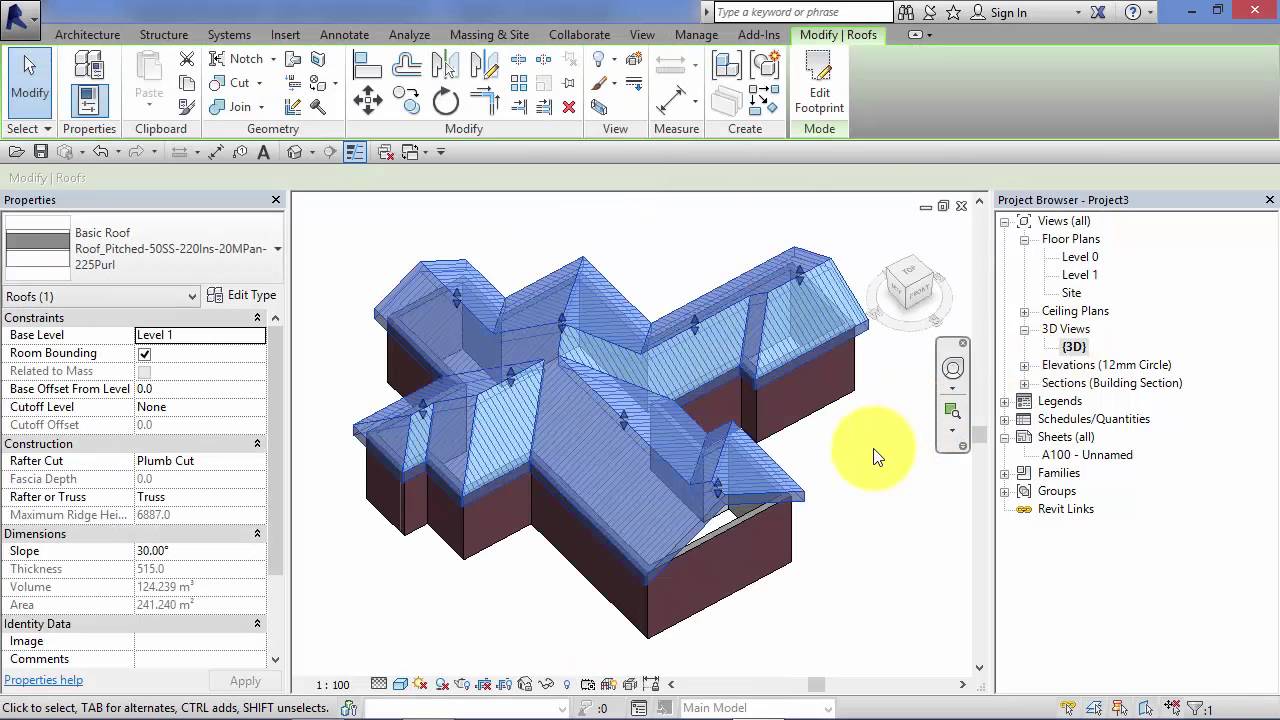
Task: Click the Visual Style cube icon in view bar
Action: click(x=400, y=684)
